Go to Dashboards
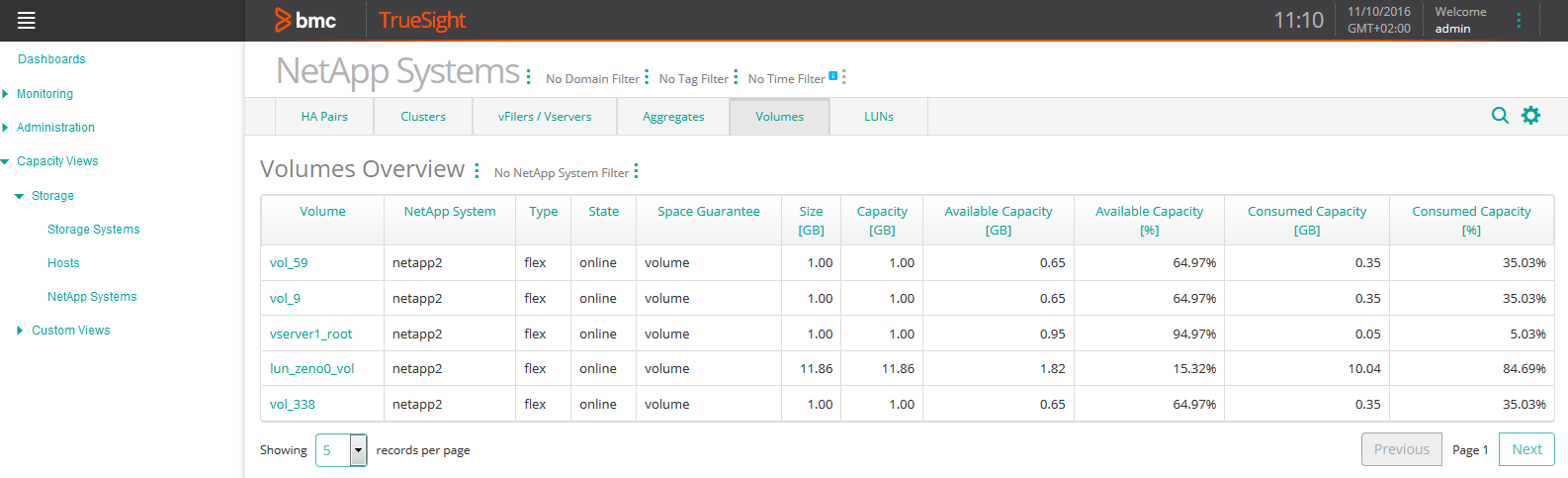Screen dimensions: 1568x478 tap(51, 59)
